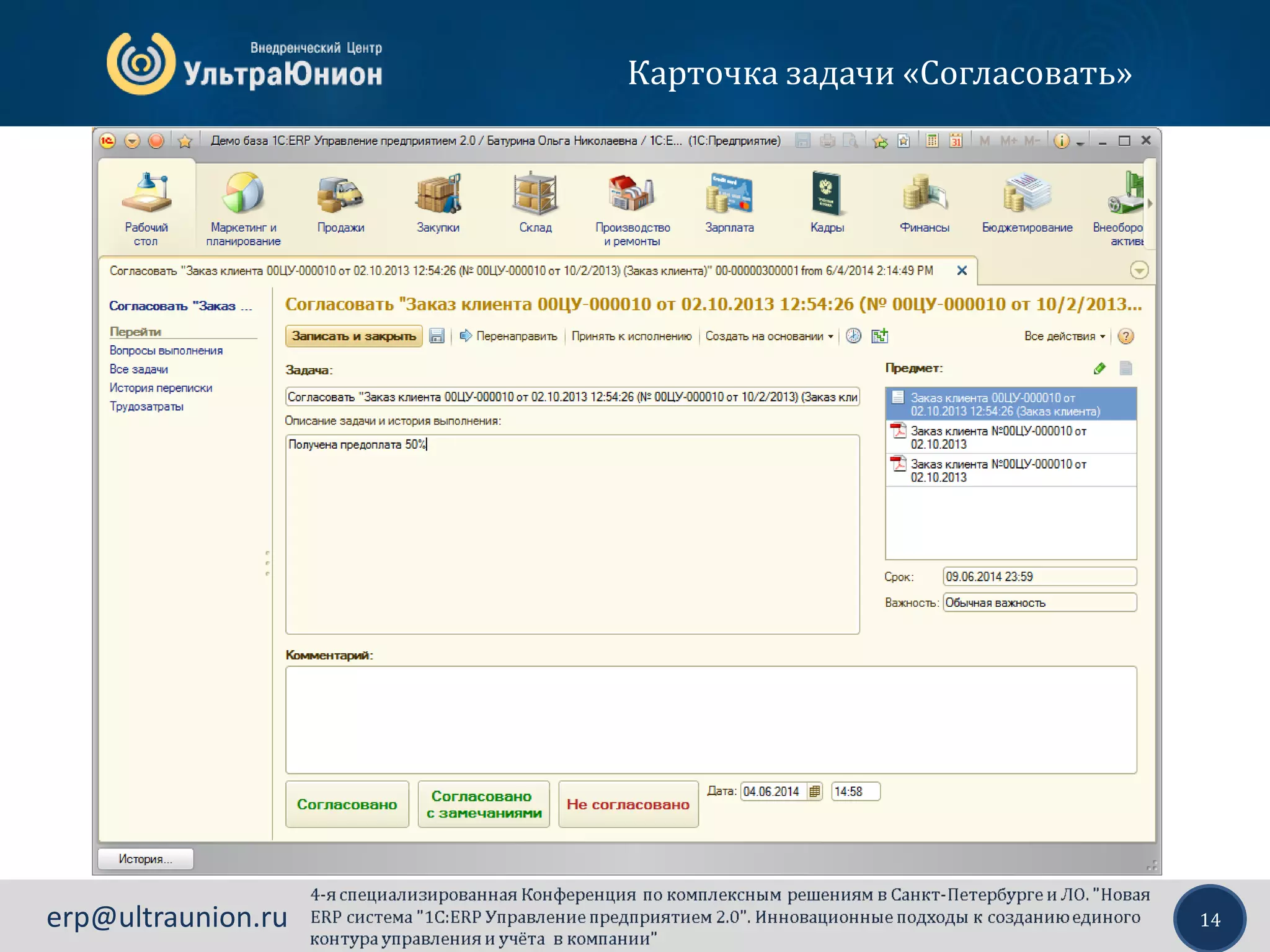Click the title bar save icon
1270x952 pixels.
(803, 141)
